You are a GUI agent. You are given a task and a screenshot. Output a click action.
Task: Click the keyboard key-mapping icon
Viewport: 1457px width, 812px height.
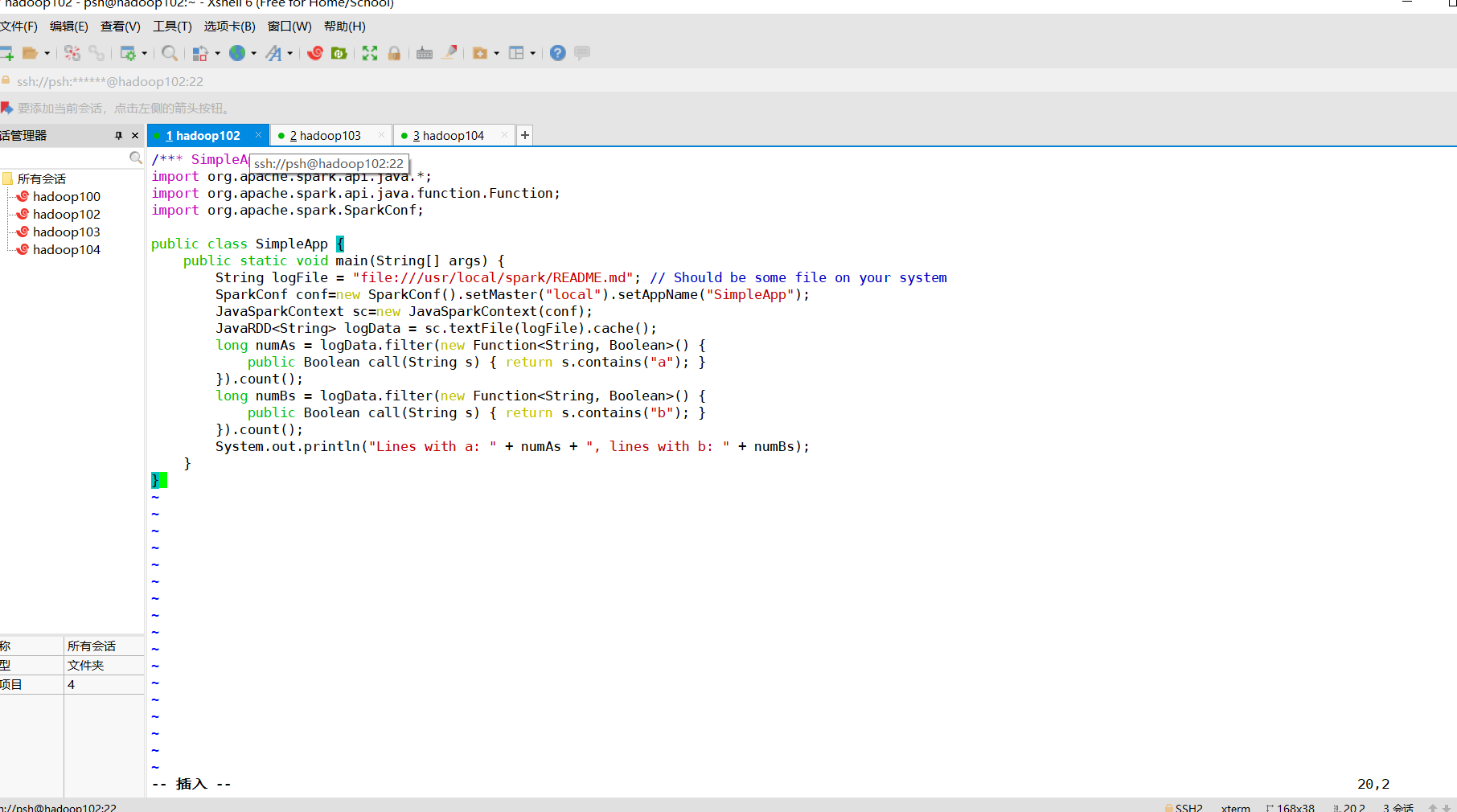click(x=425, y=53)
